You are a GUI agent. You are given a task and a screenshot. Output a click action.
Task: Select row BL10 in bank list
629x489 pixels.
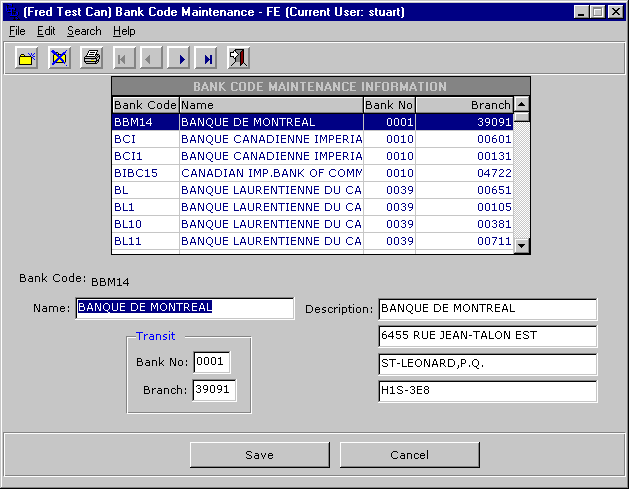click(312, 224)
